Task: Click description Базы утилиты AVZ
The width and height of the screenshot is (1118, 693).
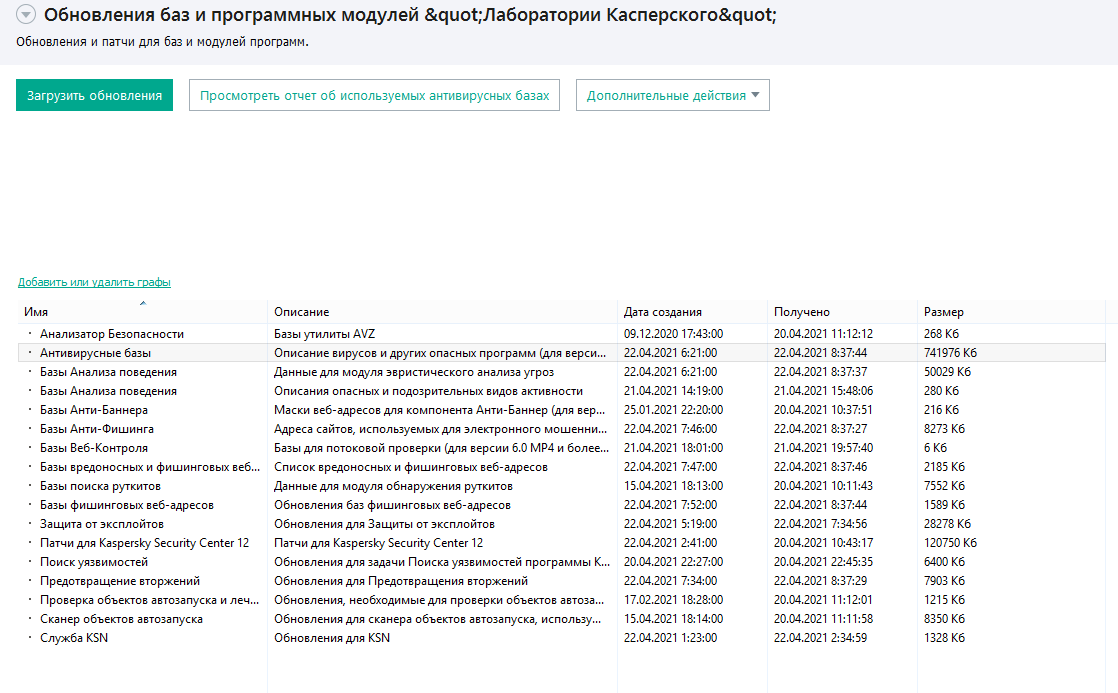Action: 324,334
